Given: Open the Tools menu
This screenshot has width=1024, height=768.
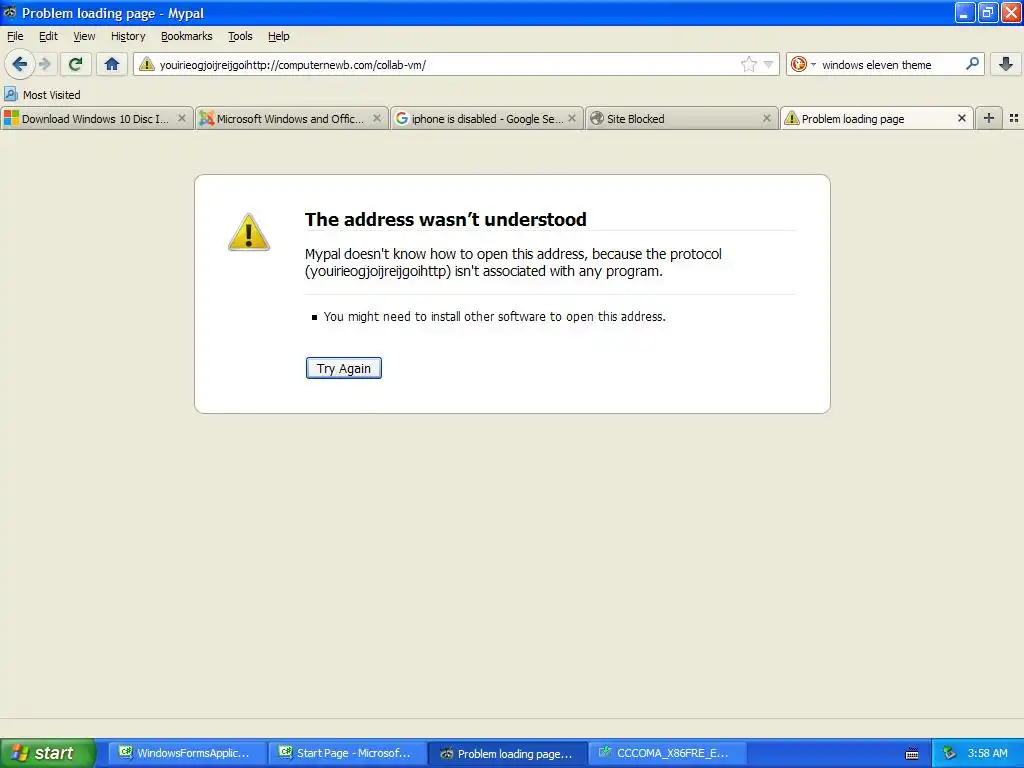Looking at the screenshot, I should tap(240, 36).
